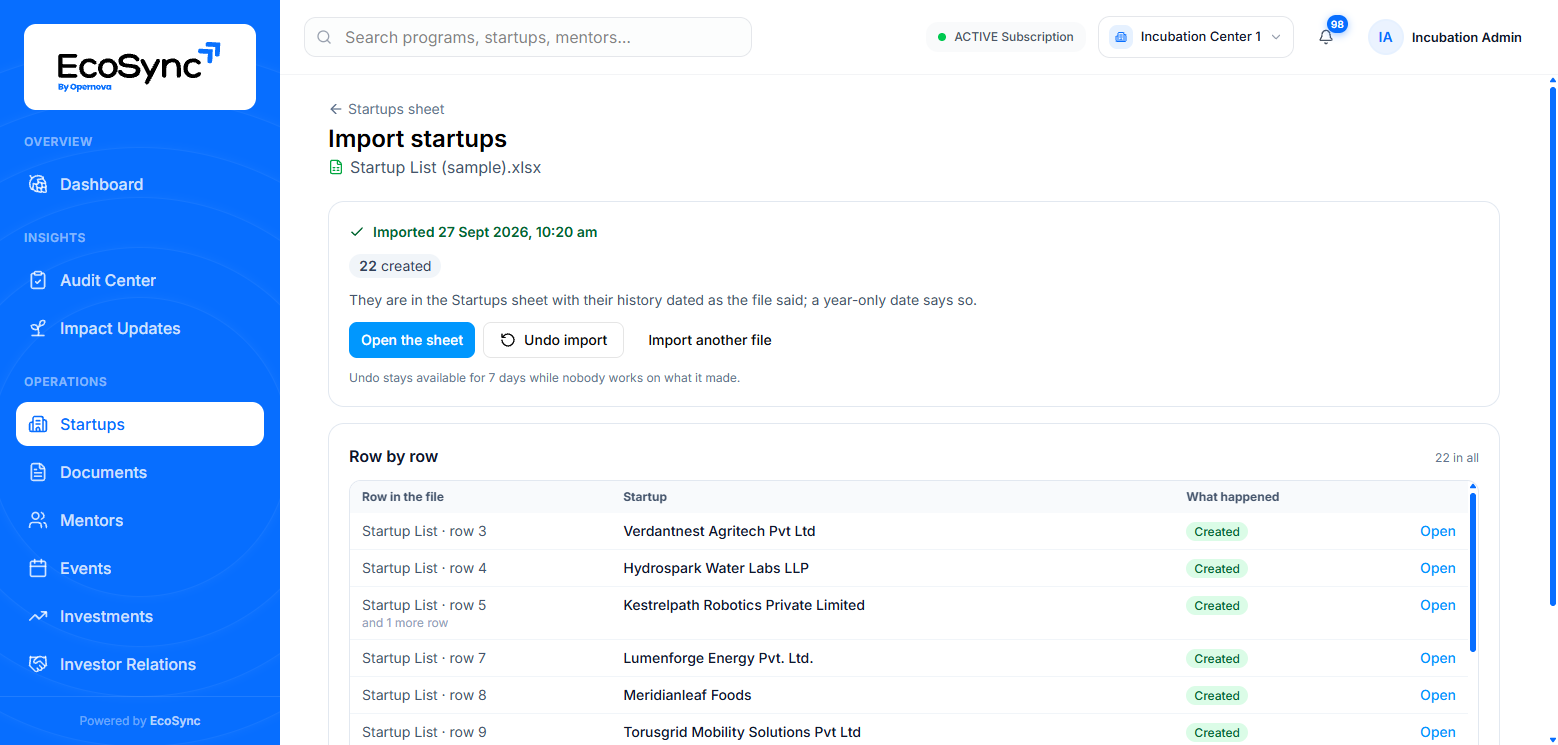The image size is (1558, 745).
Task: Click the Incubation Admin user name
Action: point(1467,37)
